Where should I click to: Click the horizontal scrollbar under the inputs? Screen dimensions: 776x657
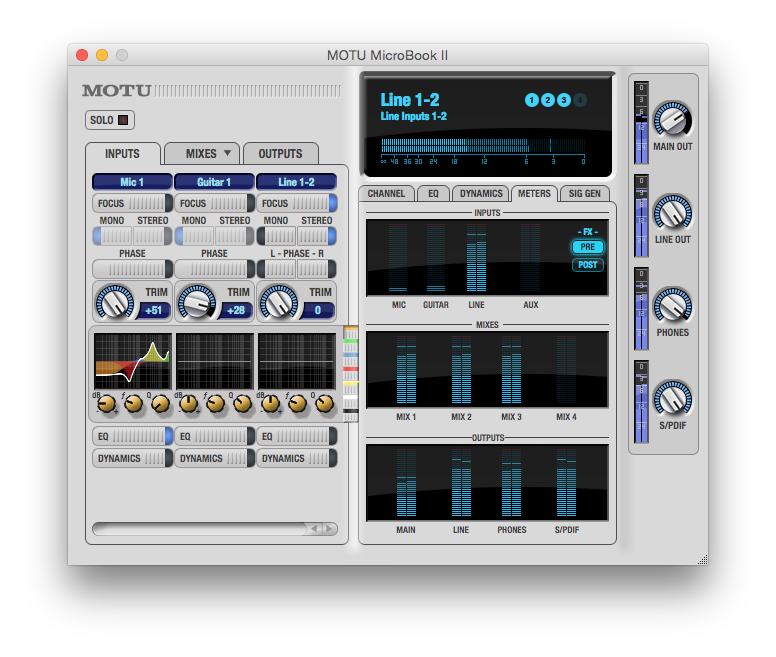tap(200, 528)
